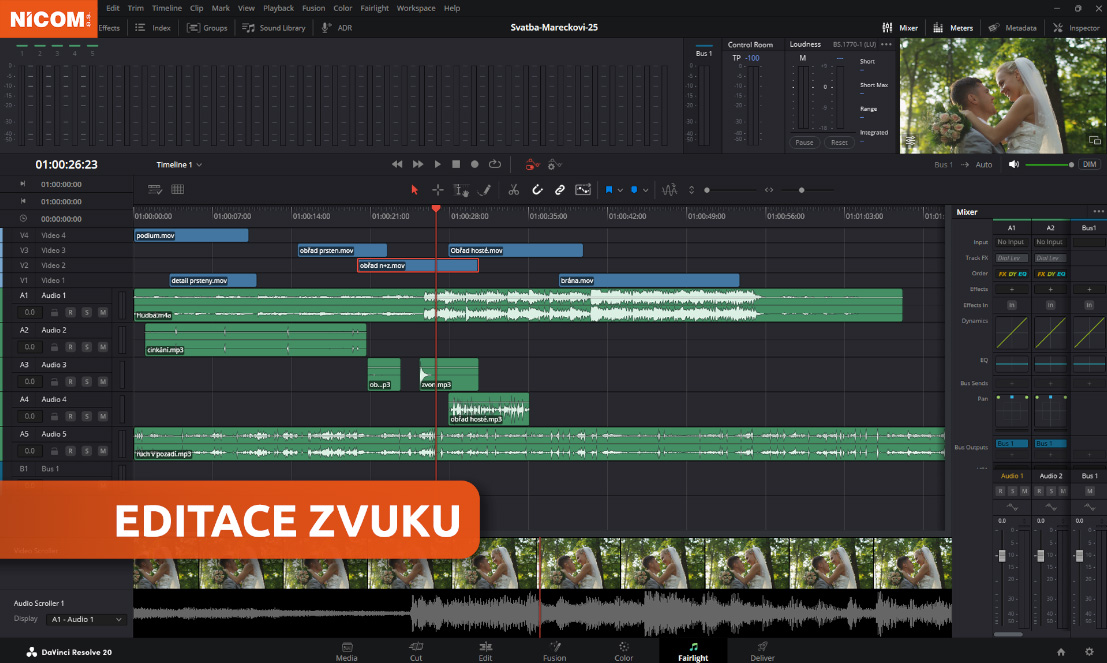Add a blue marker on timeline

tap(634, 190)
